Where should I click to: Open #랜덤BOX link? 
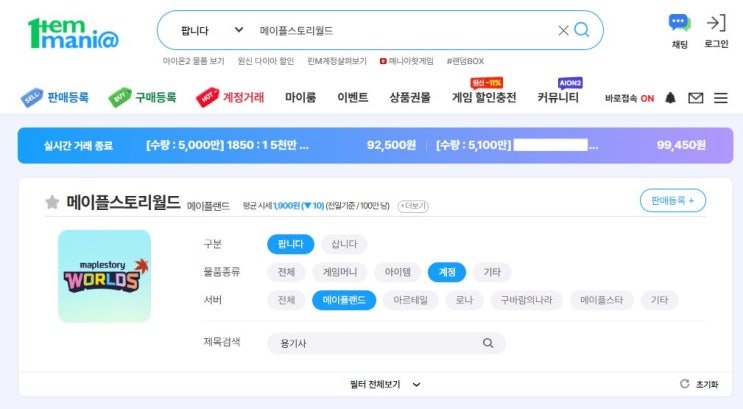click(x=465, y=61)
